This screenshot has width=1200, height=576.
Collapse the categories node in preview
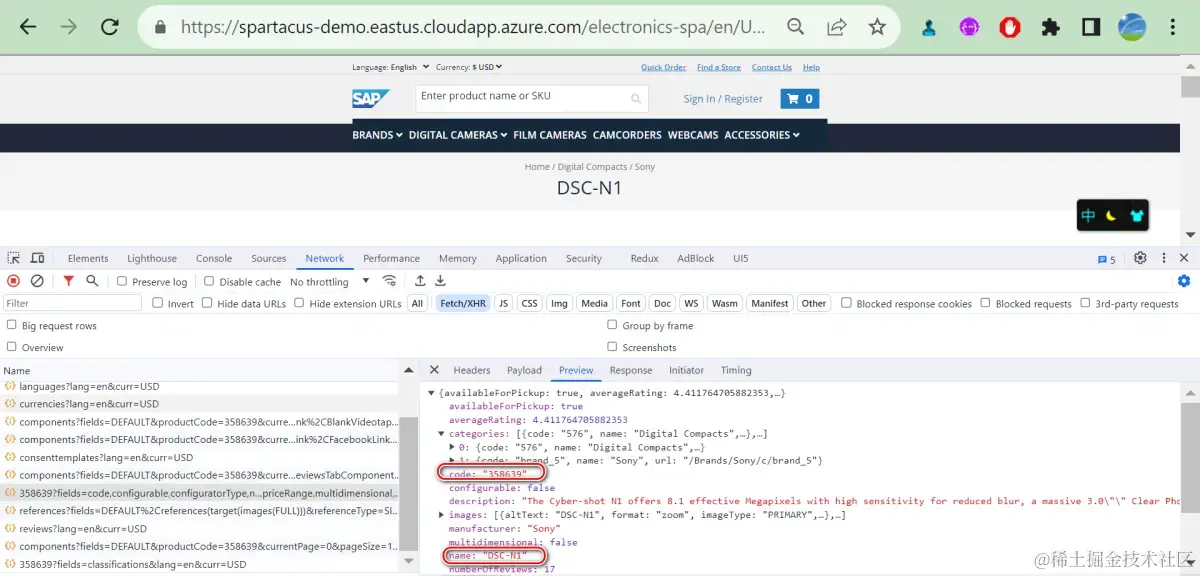pos(441,434)
